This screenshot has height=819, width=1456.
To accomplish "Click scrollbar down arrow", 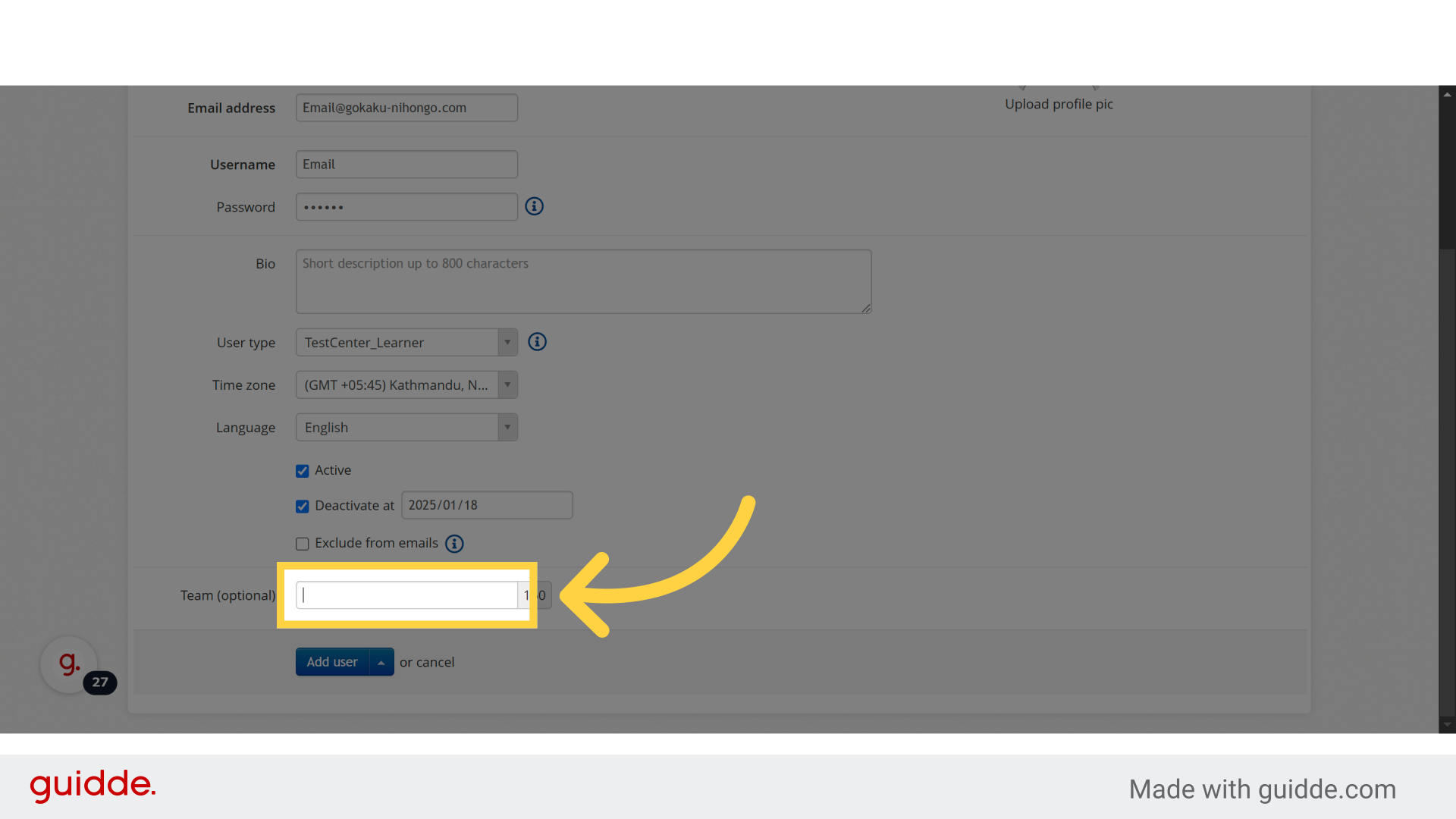I will click(1447, 725).
